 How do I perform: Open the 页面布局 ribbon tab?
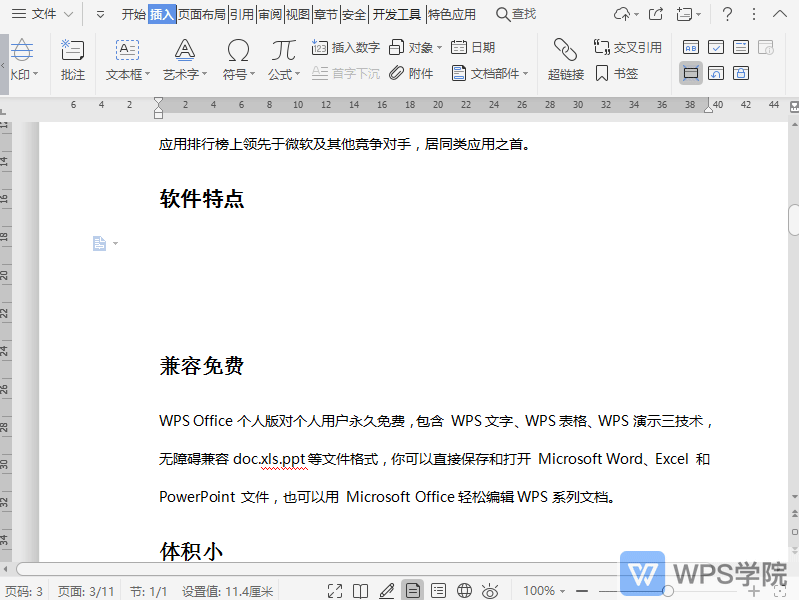click(201, 14)
